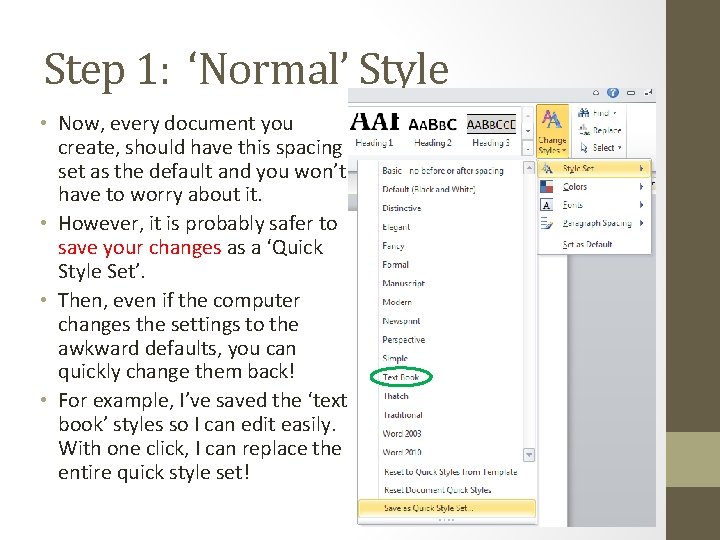
Task: Click the Fonts letter A icon
Action: click(546, 205)
